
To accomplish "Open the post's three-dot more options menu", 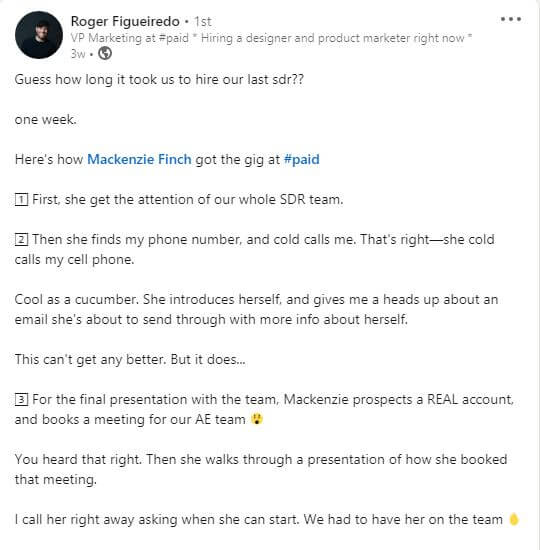I will [511, 19].
